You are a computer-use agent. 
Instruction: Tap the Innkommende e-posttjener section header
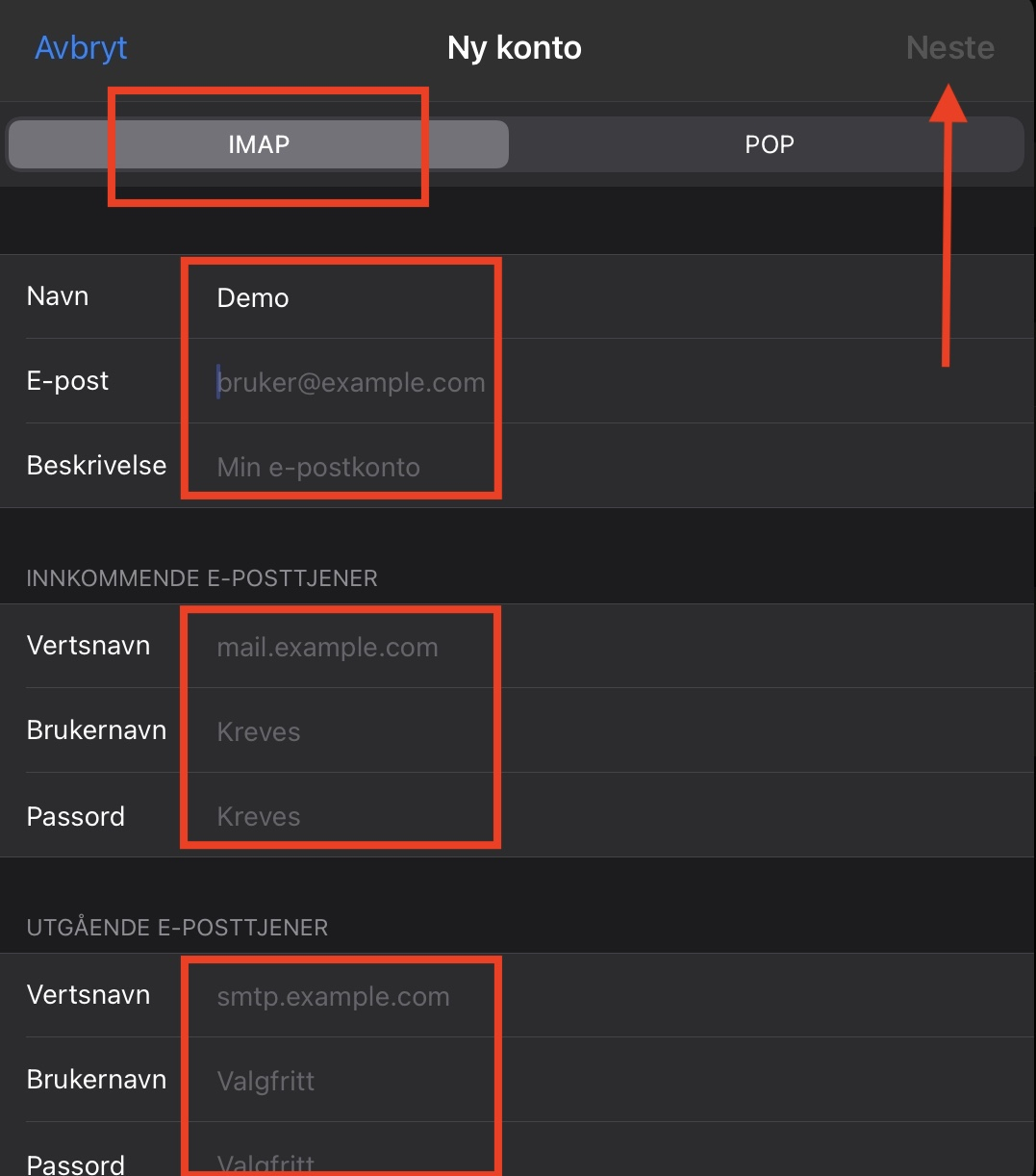[x=202, y=578]
